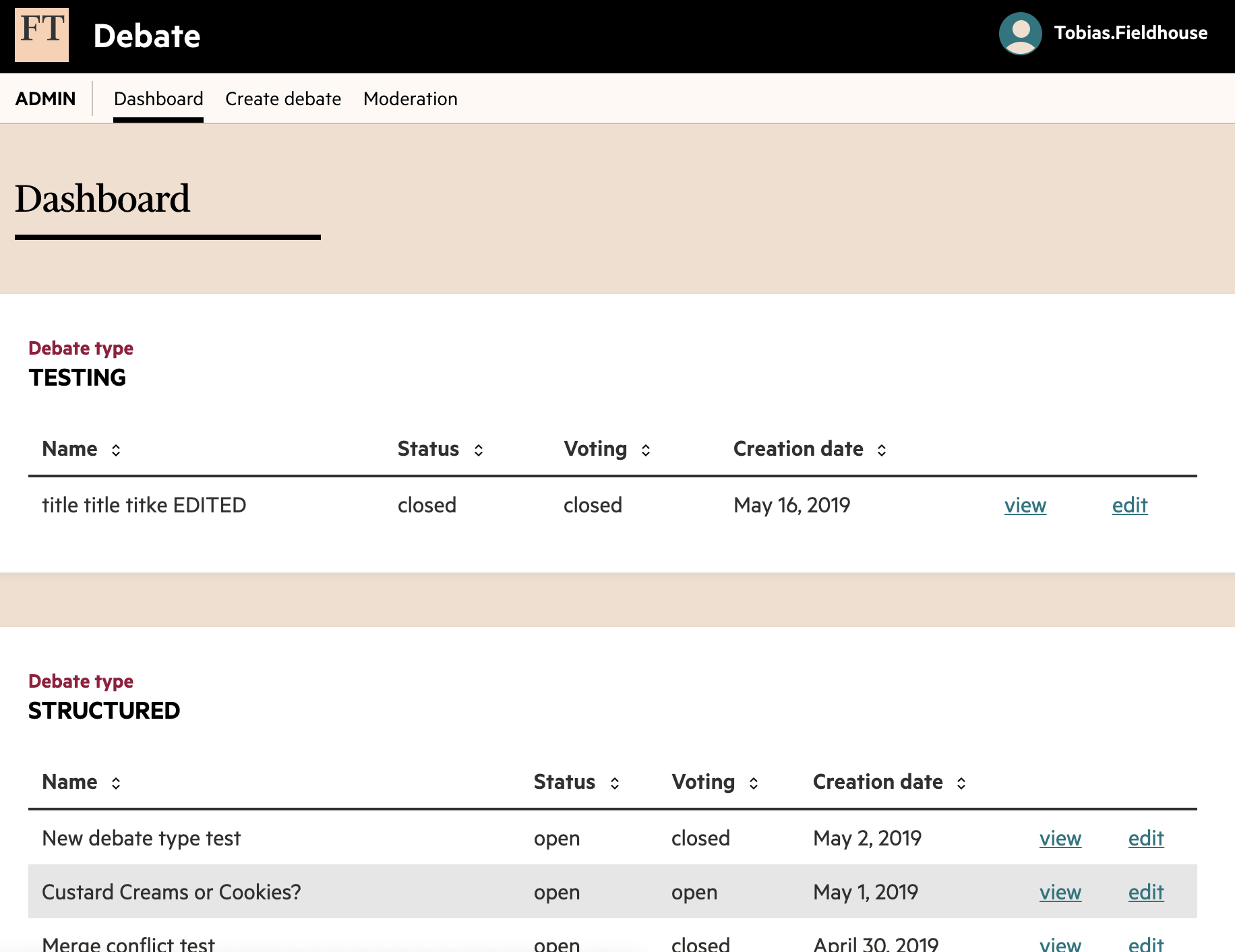The width and height of the screenshot is (1235, 952).
Task: Sort Structured table by Name arrows
Action: [x=116, y=783]
